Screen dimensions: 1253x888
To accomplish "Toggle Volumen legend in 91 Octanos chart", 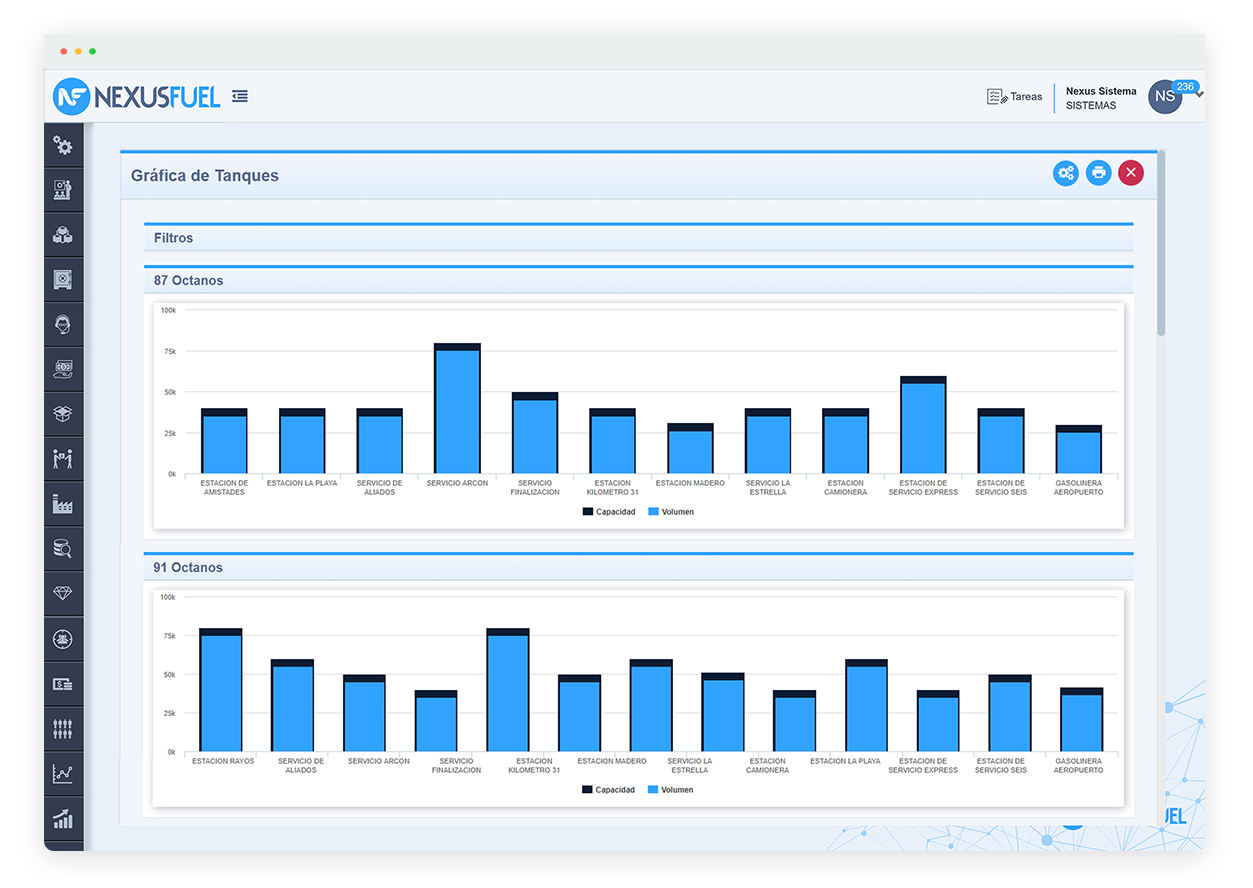I will coord(670,790).
